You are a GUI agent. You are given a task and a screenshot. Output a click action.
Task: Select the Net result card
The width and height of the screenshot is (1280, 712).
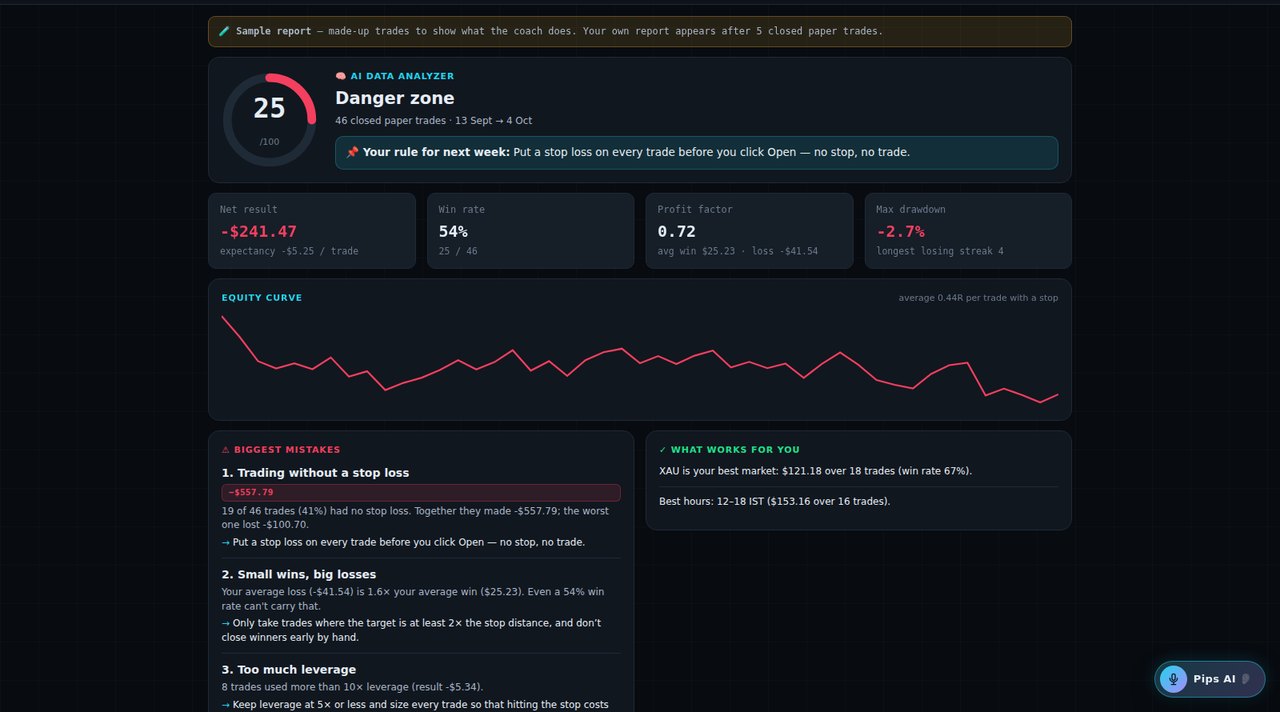click(x=312, y=231)
